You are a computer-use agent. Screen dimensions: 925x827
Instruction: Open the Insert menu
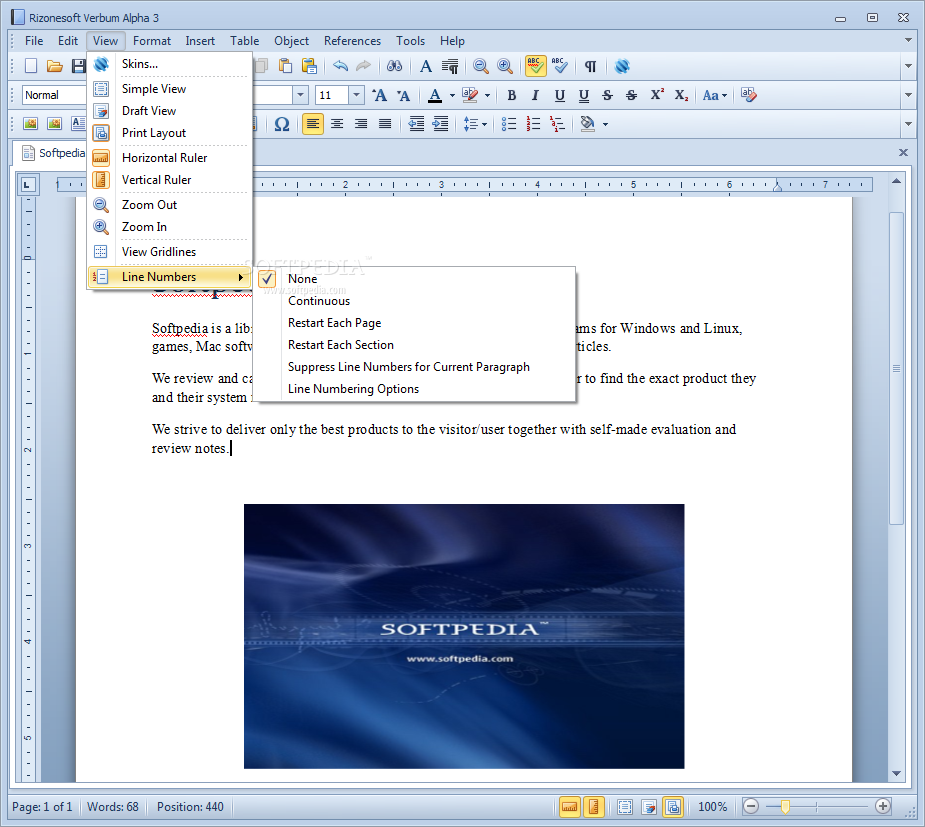click(200, 41)
